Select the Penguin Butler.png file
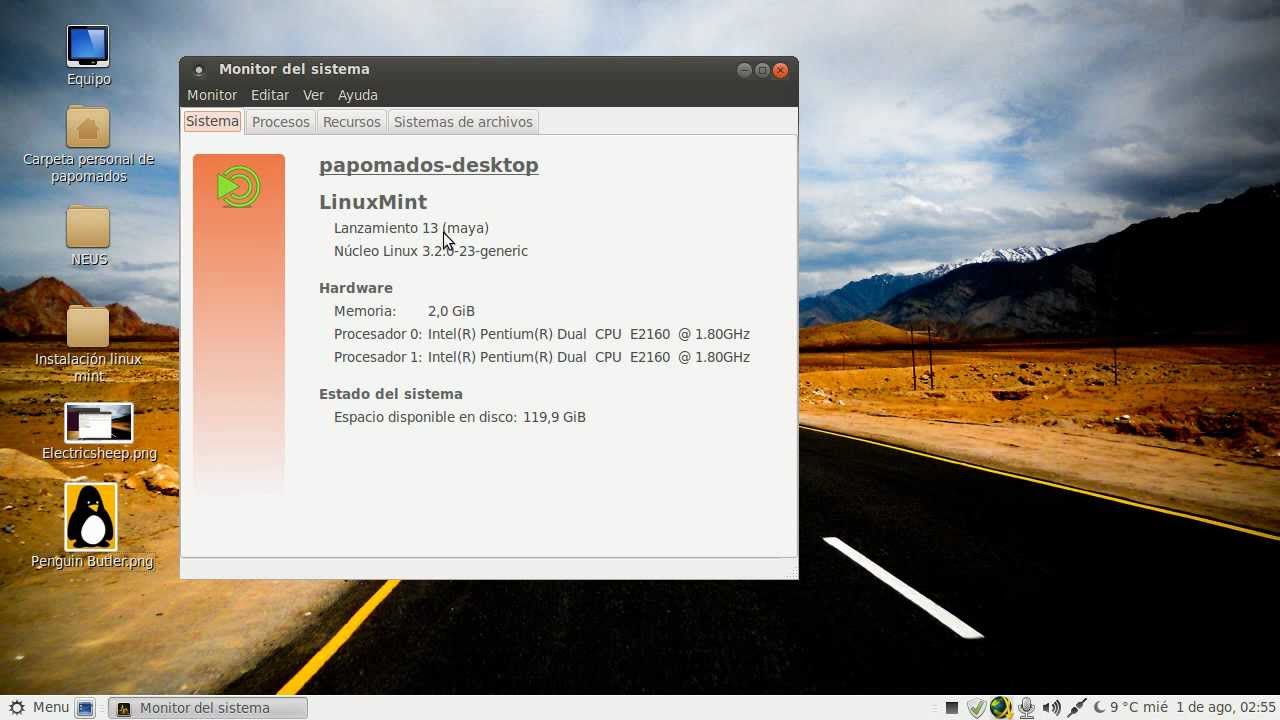 tap(91, 517)
